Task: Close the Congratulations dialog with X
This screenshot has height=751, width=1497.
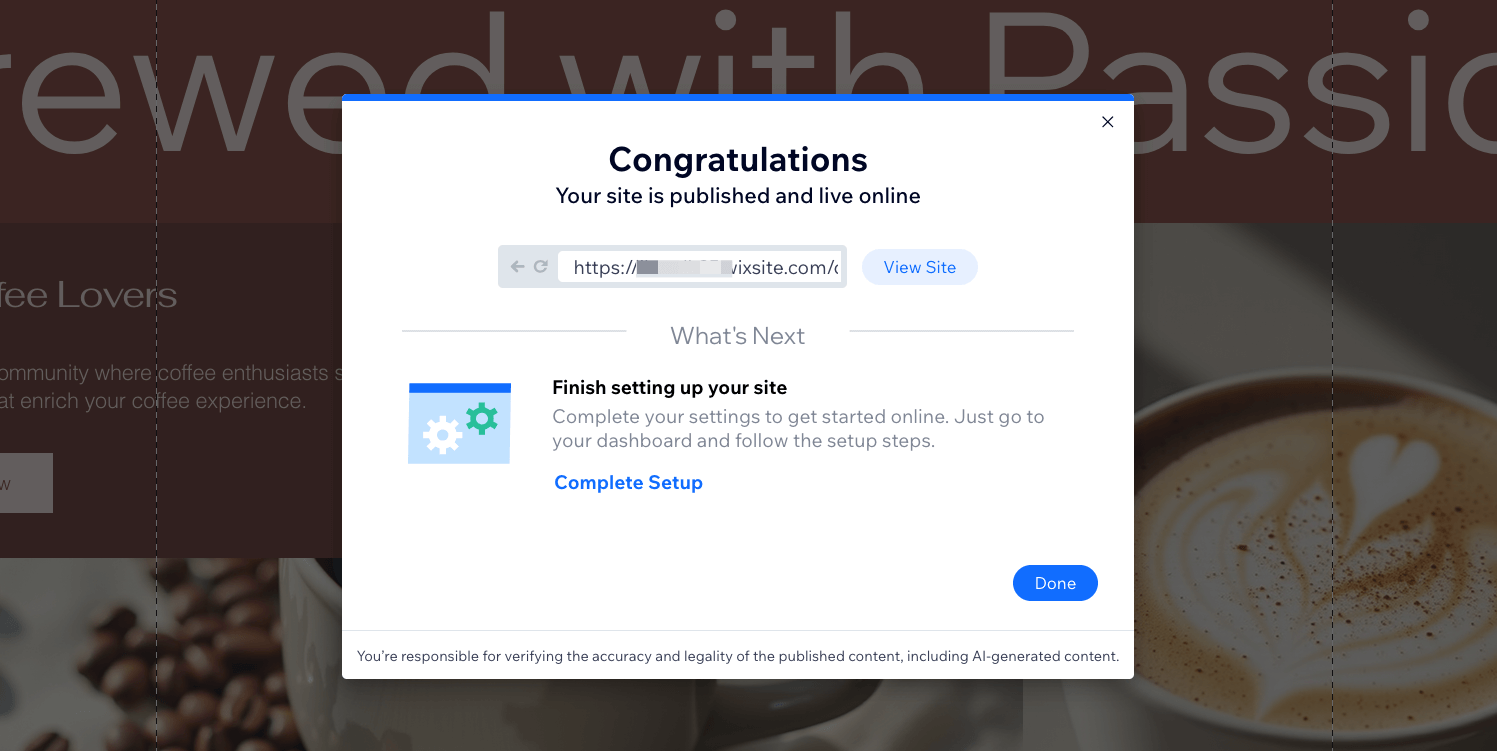Action: point(1107,122)
